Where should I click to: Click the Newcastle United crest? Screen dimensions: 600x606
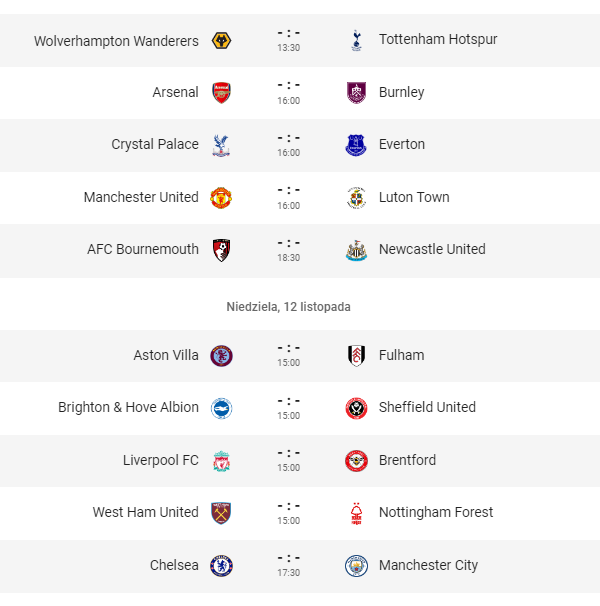356,250
